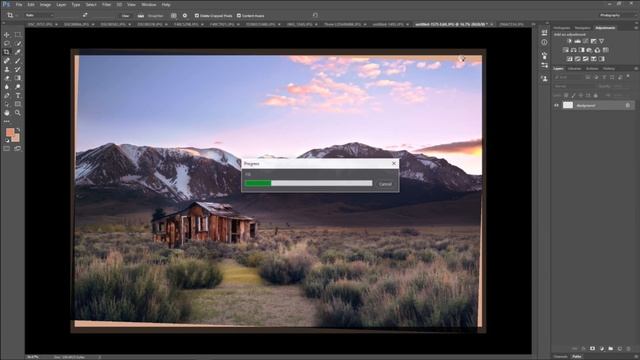
Task: Open the layer filter Kind dropdown
Action: pos(569,77)
